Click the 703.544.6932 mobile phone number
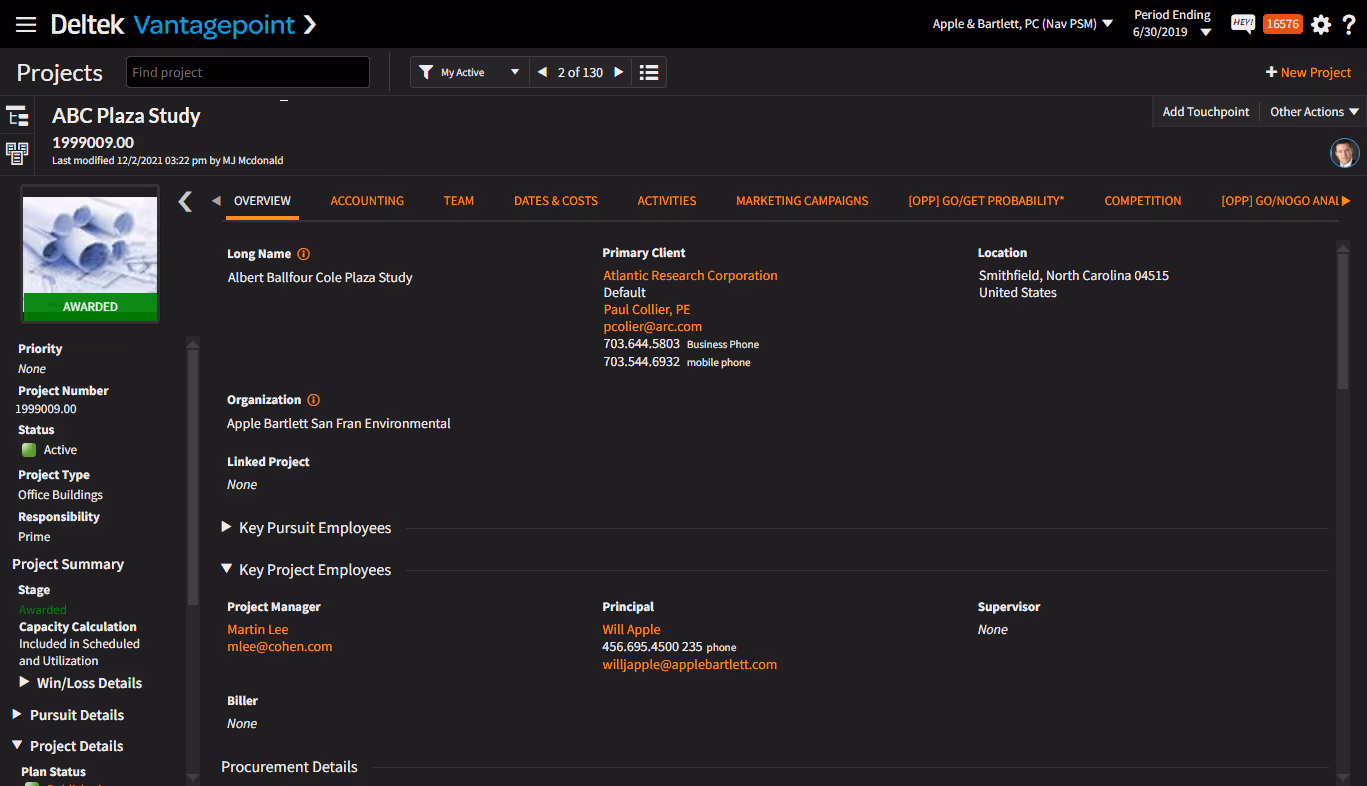Viewport: 1367px width, 786px height. pyautogui.click(x=641, y=361)
